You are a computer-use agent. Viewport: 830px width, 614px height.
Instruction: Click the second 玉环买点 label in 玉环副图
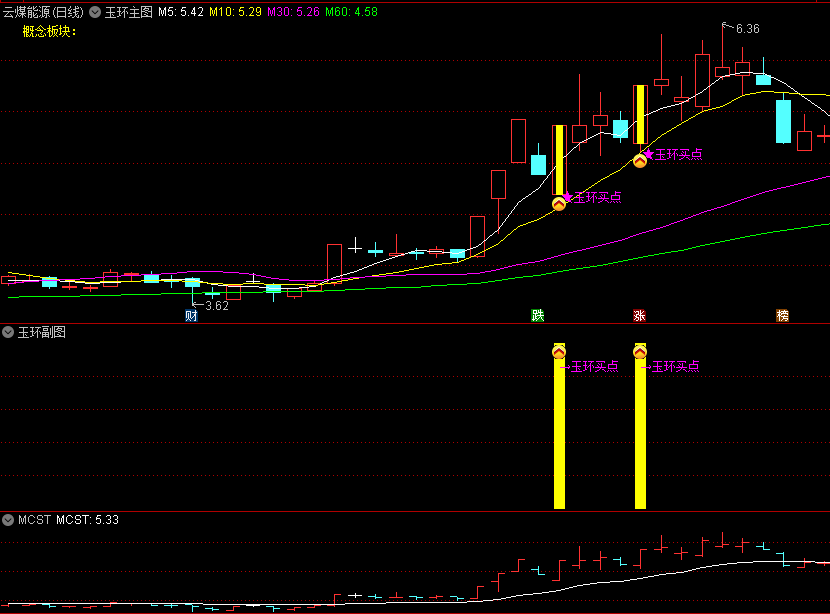[x=675, y=367]
